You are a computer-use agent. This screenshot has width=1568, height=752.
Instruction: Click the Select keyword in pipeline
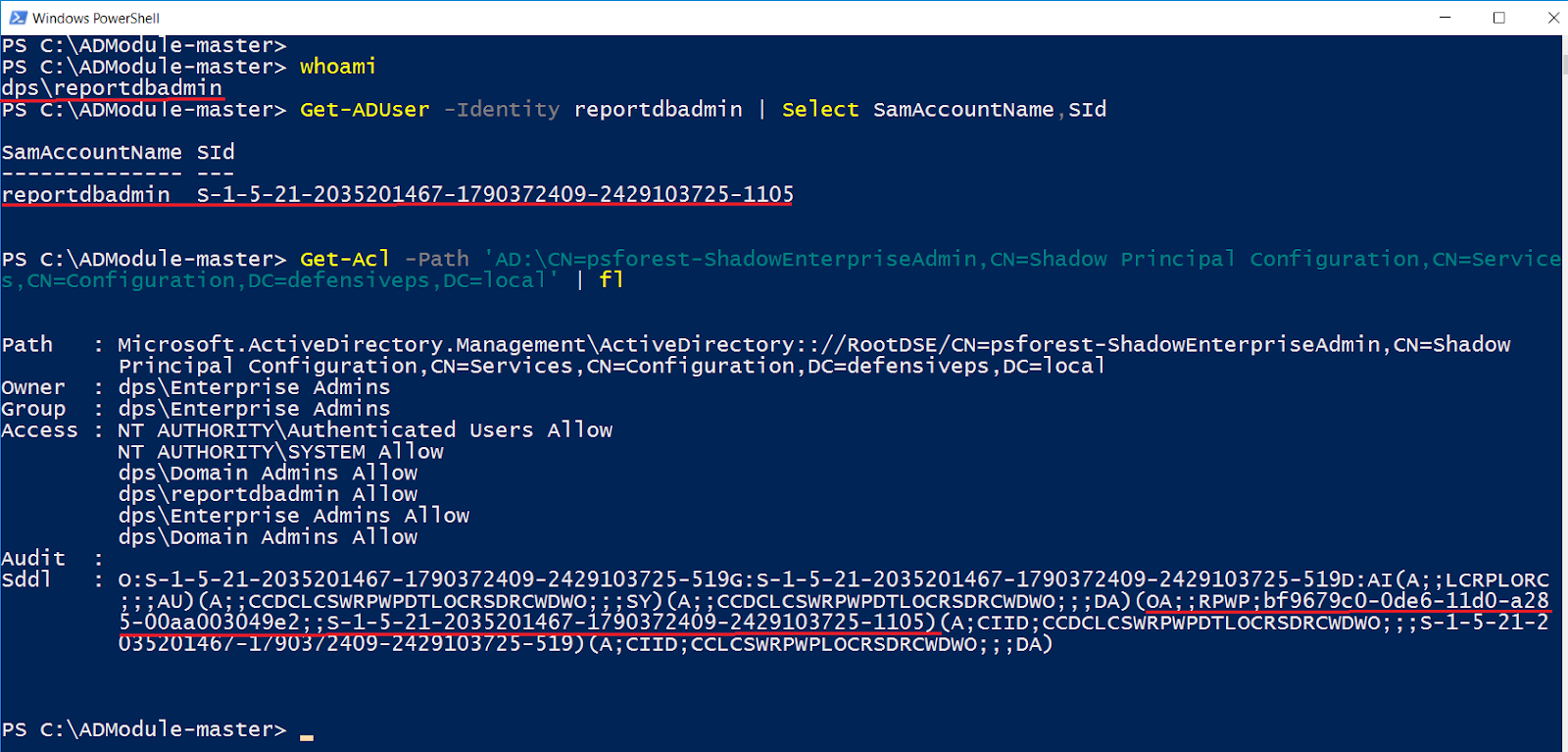[820, 110]
